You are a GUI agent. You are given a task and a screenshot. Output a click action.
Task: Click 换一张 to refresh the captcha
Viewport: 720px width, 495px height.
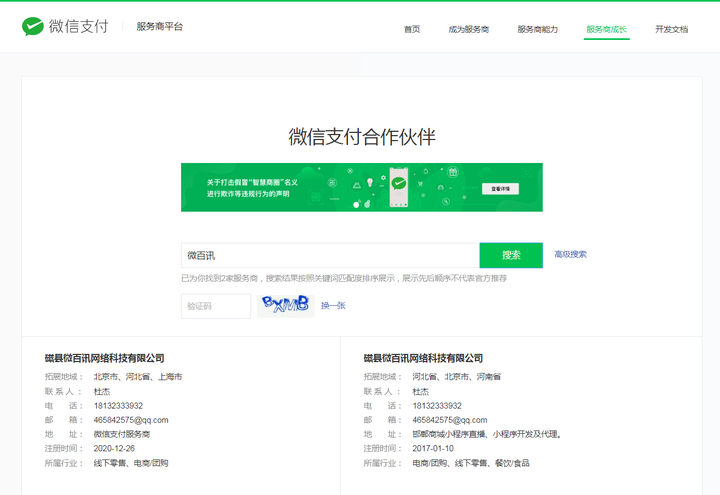coord(333,306)
